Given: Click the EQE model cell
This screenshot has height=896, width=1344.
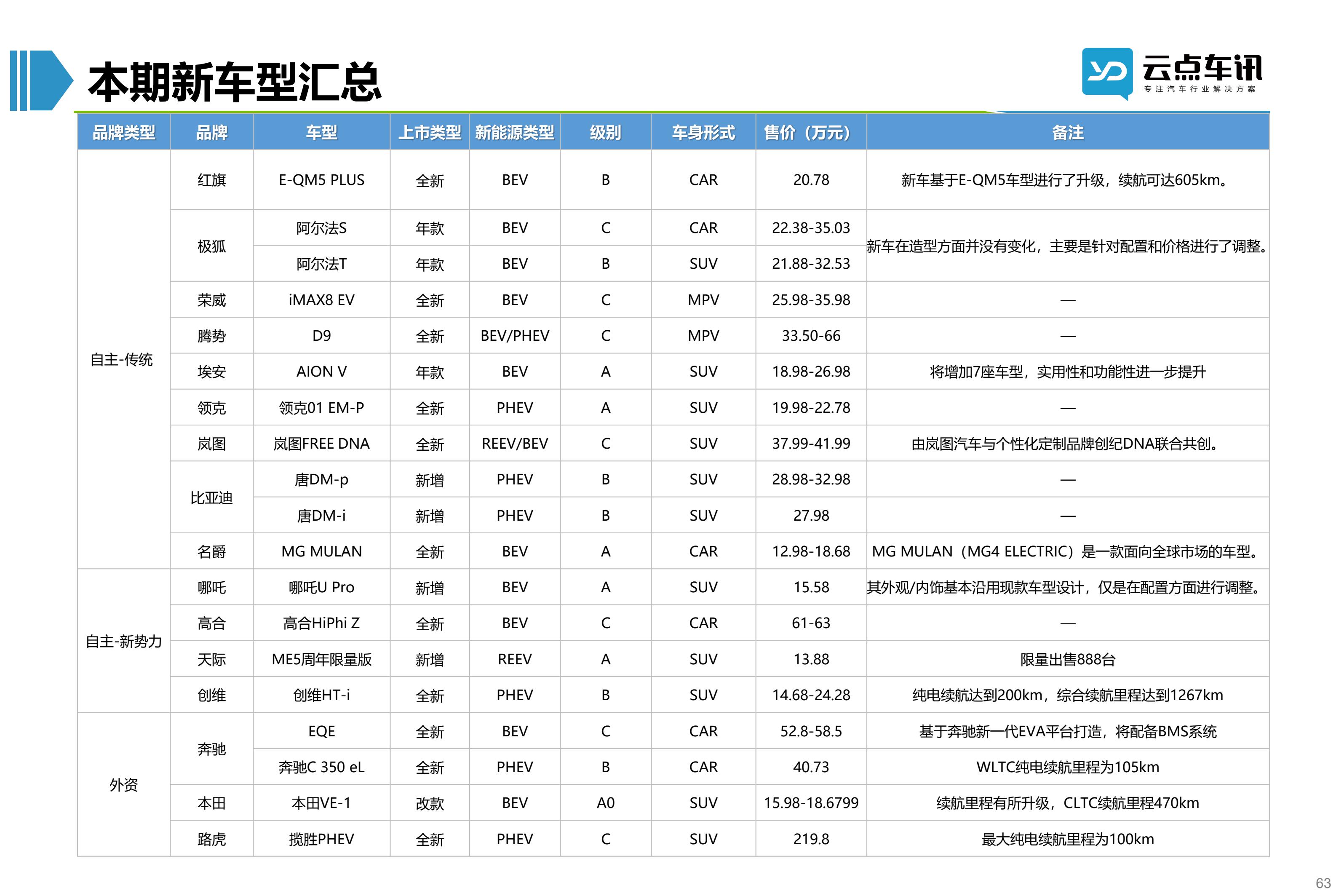Looking at the screenshot, I should coord(322,731).
